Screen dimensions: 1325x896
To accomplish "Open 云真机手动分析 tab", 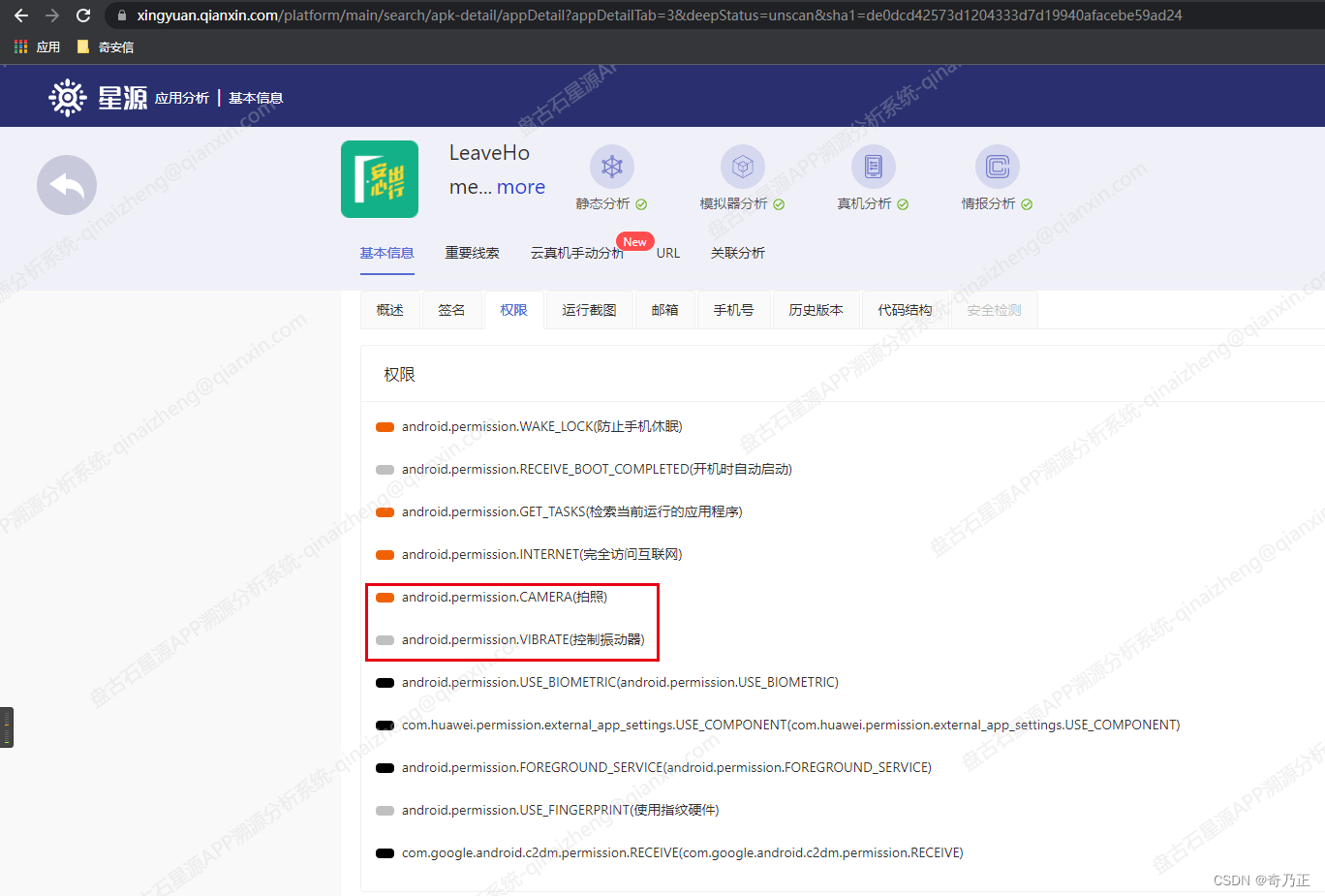I will 577,253.
